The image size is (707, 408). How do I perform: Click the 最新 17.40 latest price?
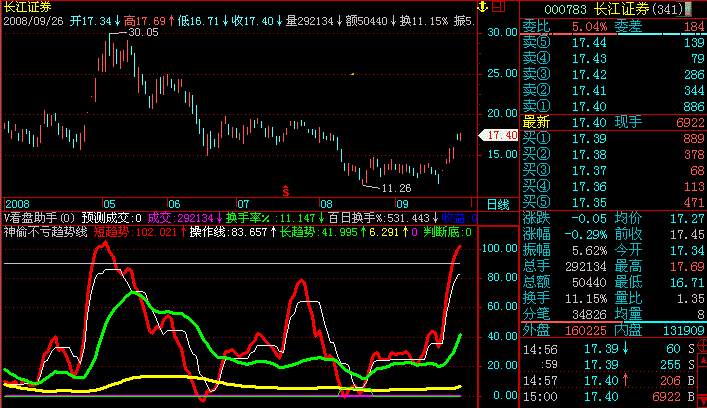(x=589, y=122)
